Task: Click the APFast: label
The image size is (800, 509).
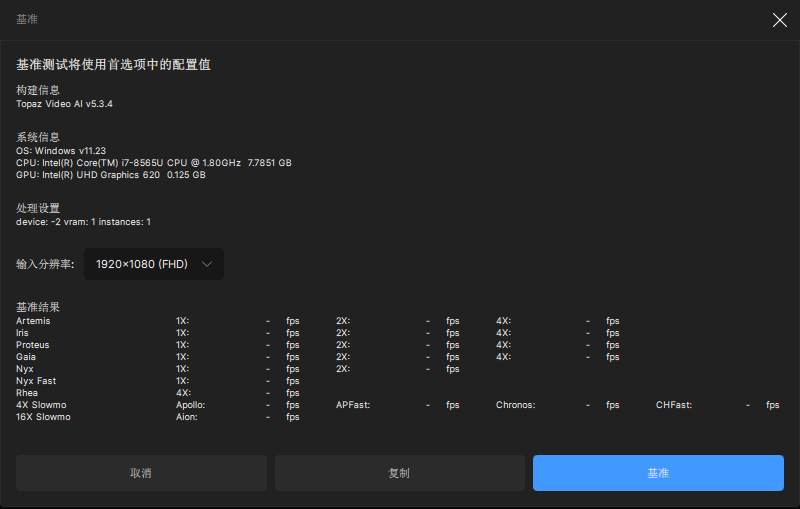Action: pos(353,405)
